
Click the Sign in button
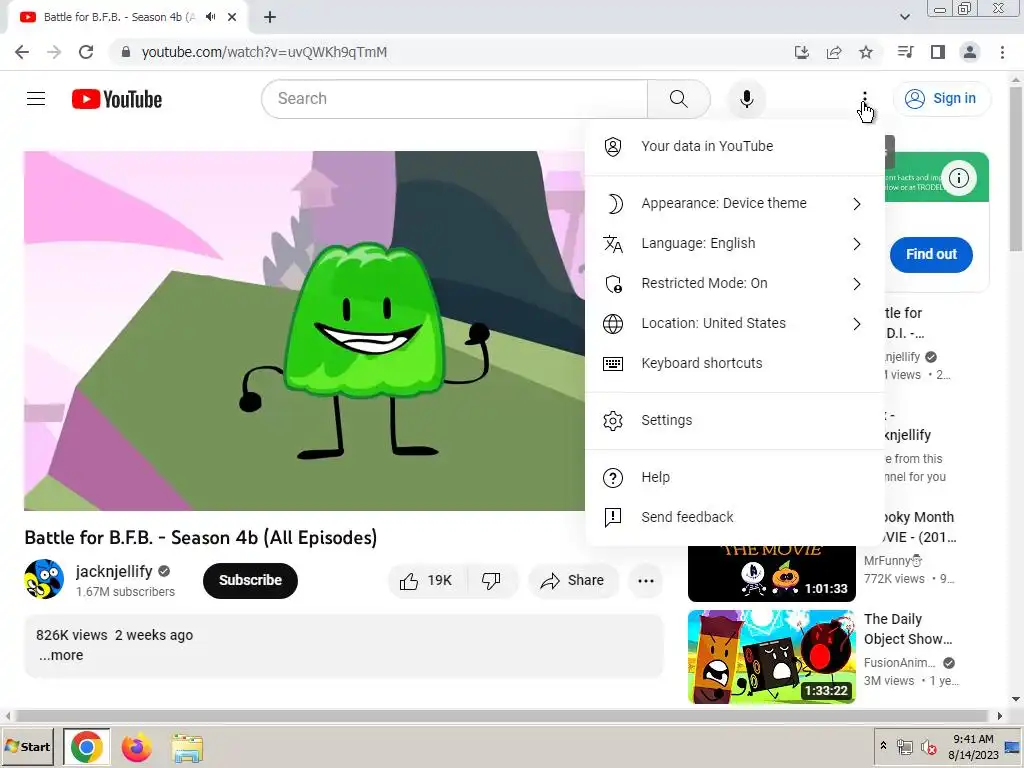pyautogui.click(x=941, y=99)
